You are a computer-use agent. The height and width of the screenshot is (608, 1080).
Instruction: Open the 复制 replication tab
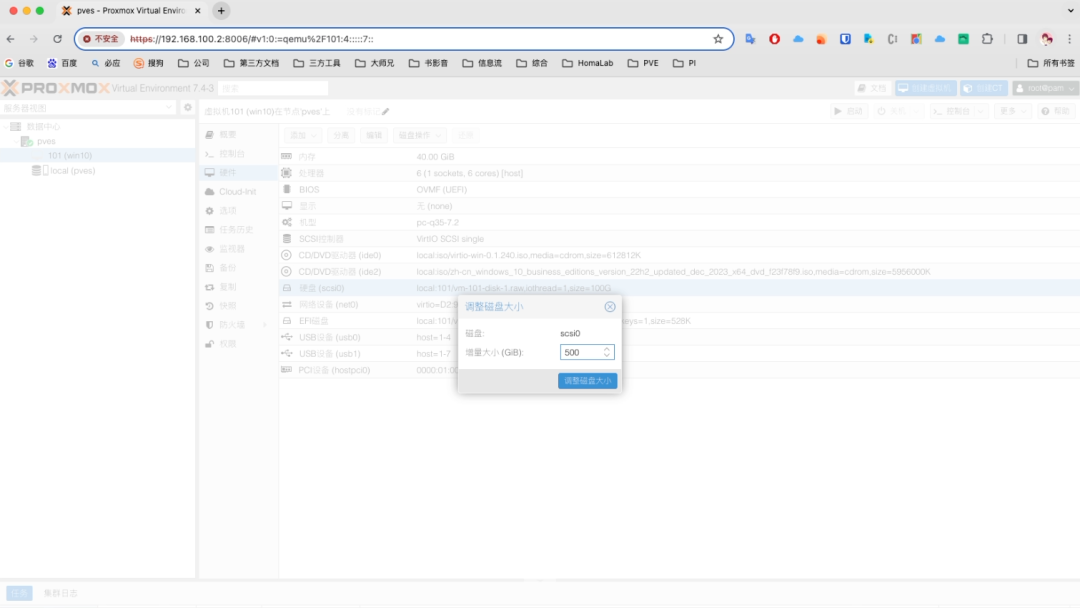pos(227,287)
